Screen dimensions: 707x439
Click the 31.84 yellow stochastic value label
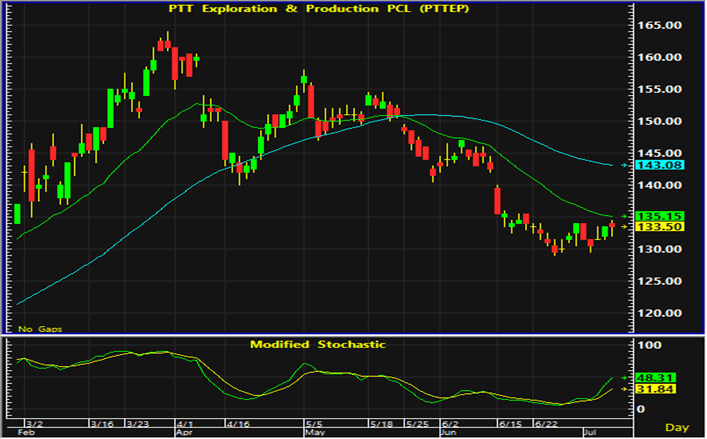[655, 389]
